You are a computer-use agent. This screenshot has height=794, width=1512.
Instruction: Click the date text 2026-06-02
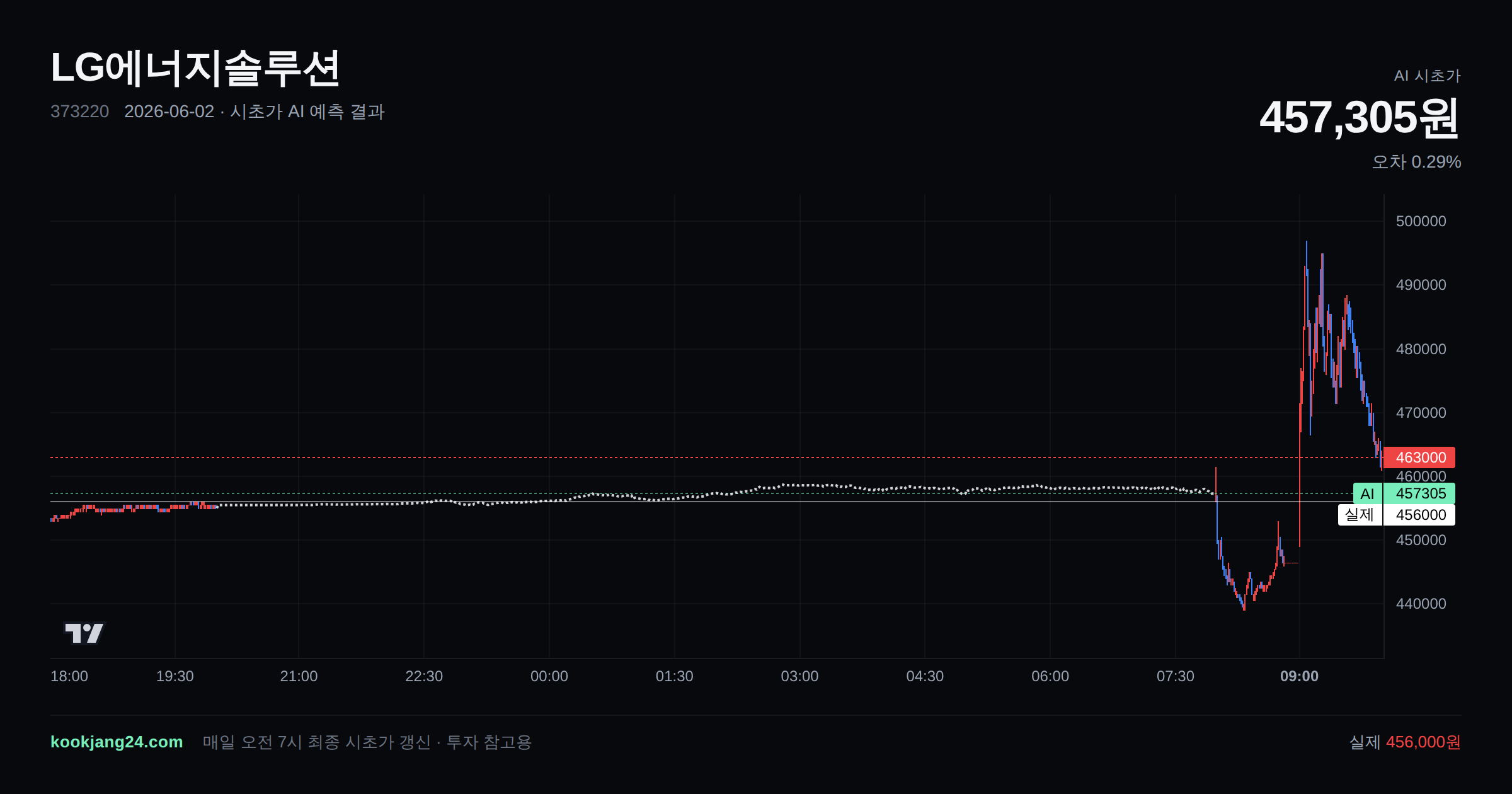point(169,112)
